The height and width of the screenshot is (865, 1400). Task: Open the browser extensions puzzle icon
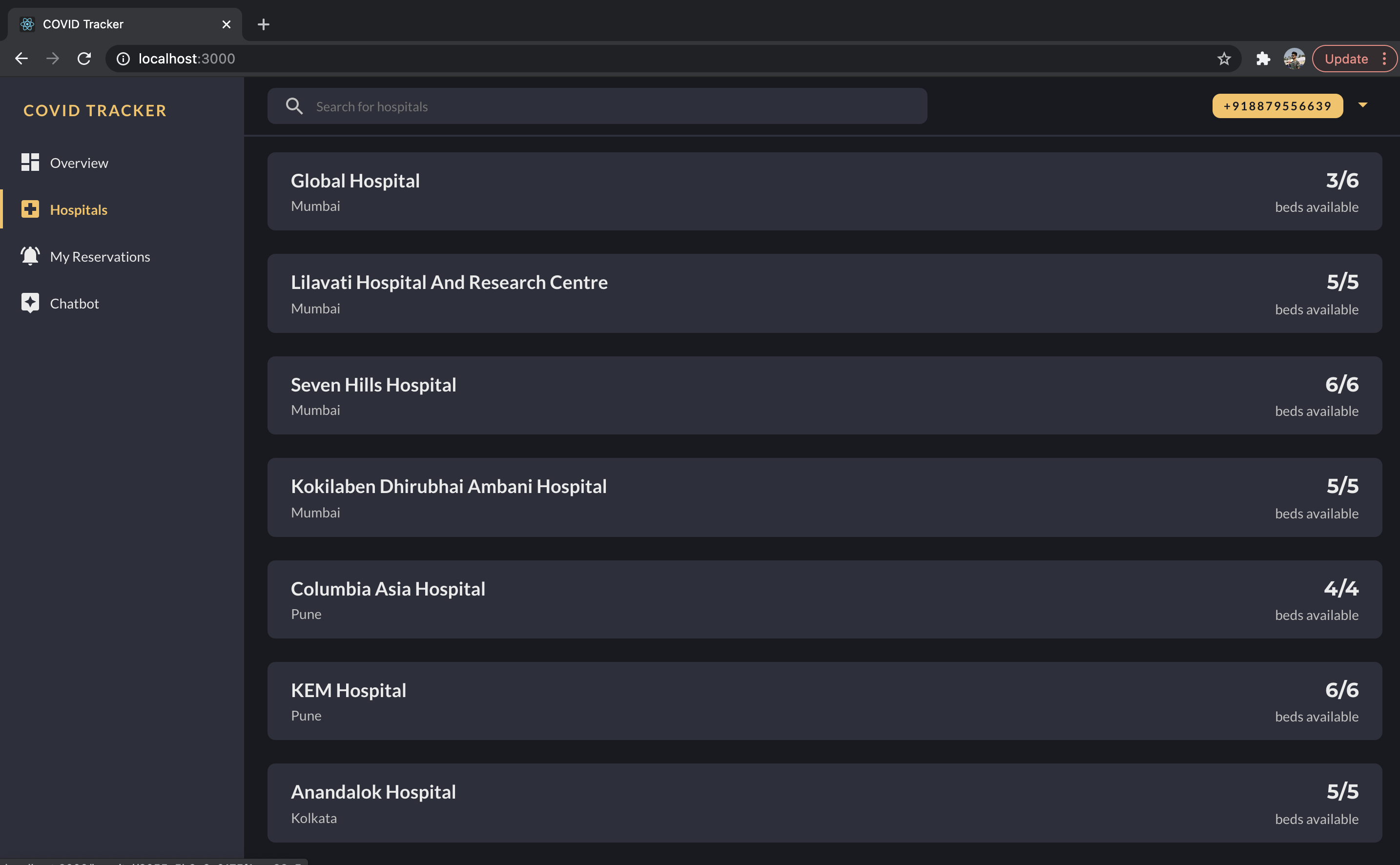[1263, 59]
